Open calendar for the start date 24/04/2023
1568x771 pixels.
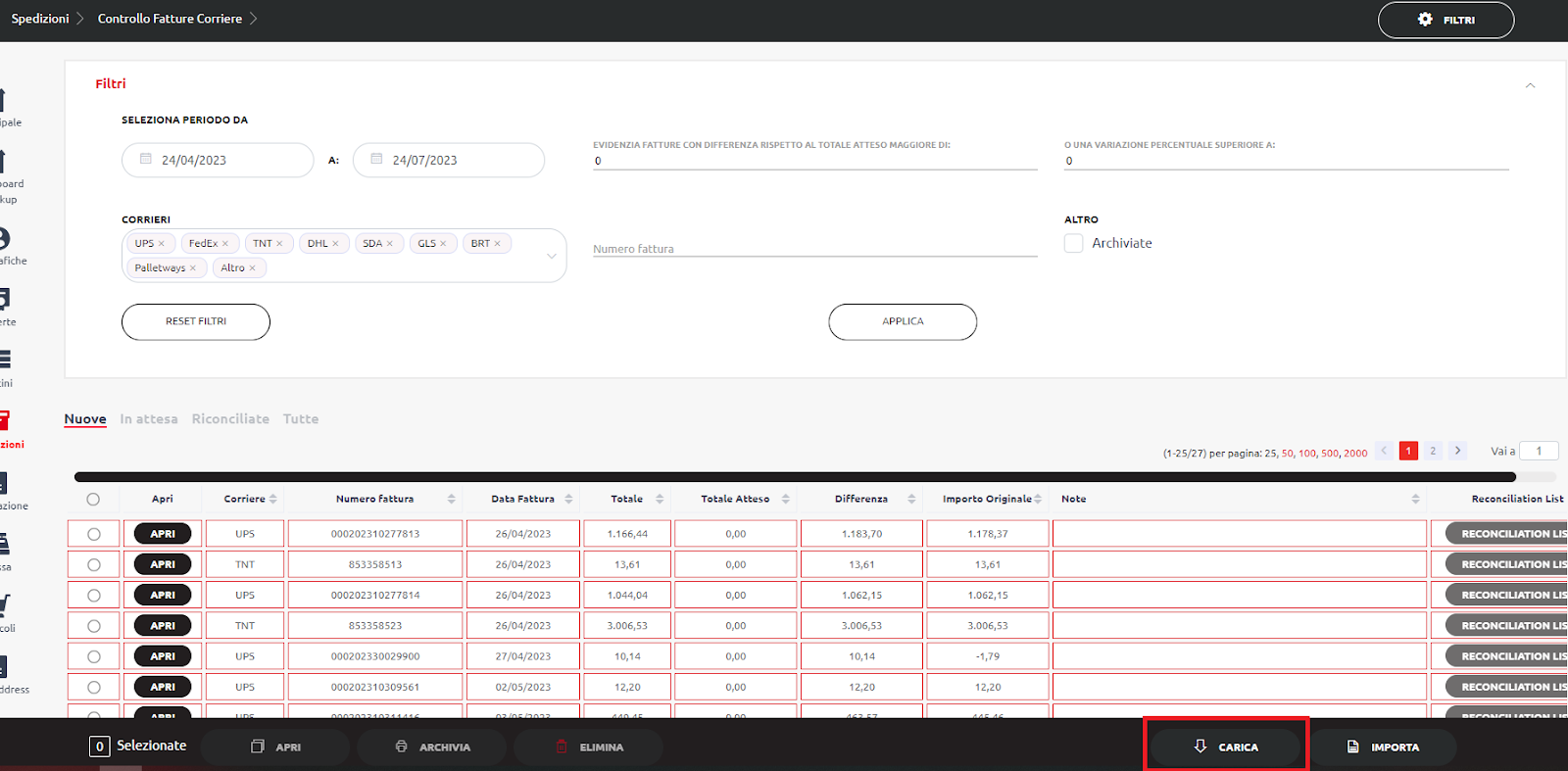146,159
